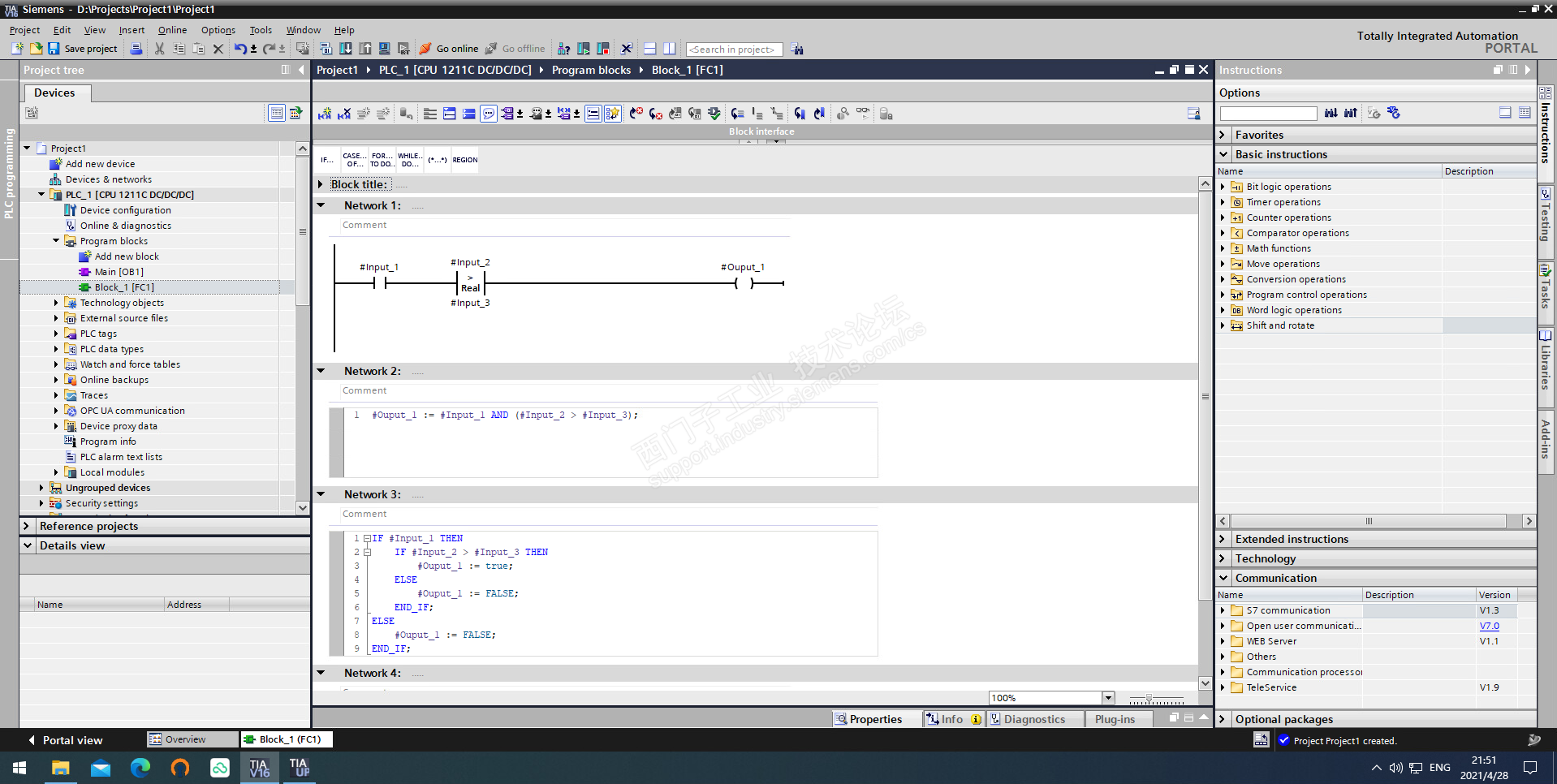Click the new project icon in toolbar

(x=17, y=49)
